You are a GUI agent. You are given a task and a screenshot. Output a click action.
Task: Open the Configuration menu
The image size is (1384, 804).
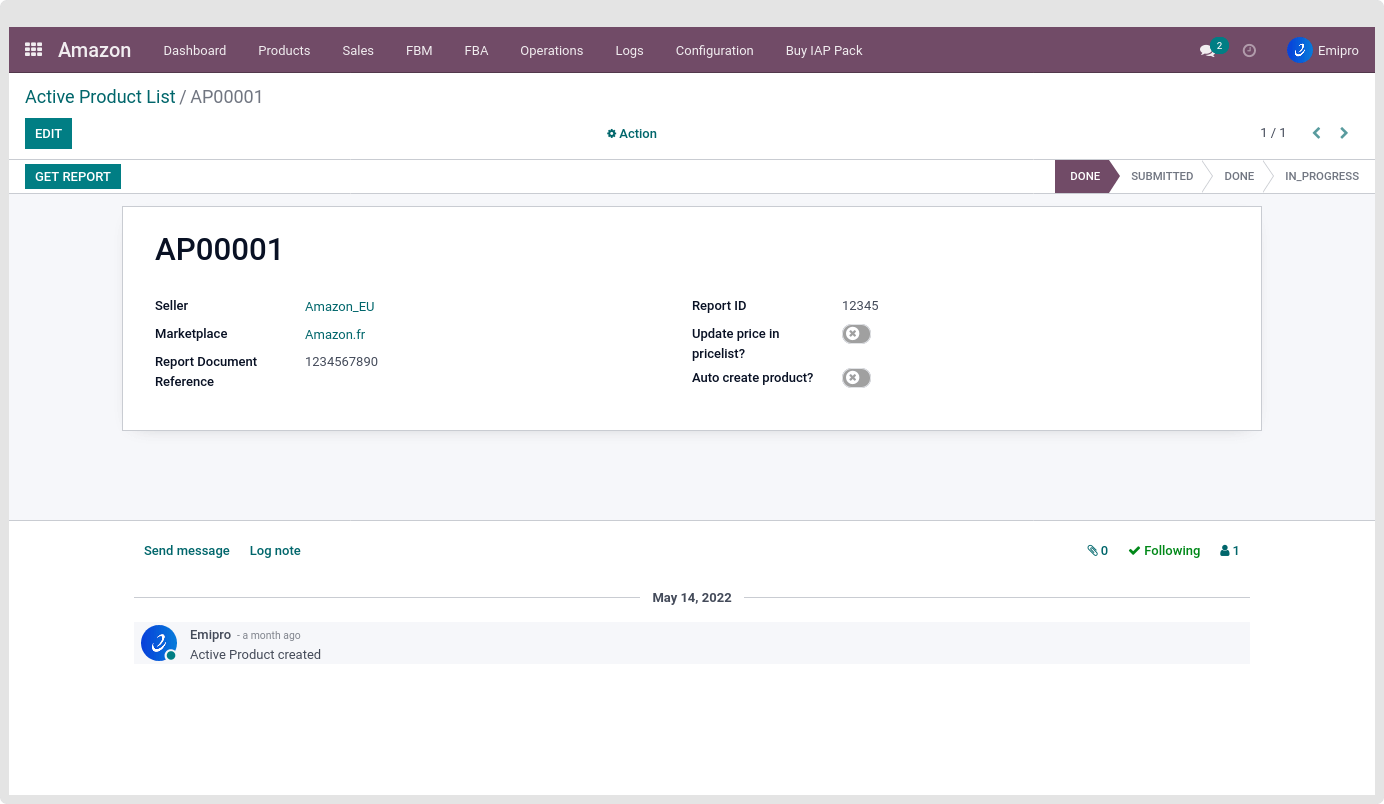click(x=714, y=50)
